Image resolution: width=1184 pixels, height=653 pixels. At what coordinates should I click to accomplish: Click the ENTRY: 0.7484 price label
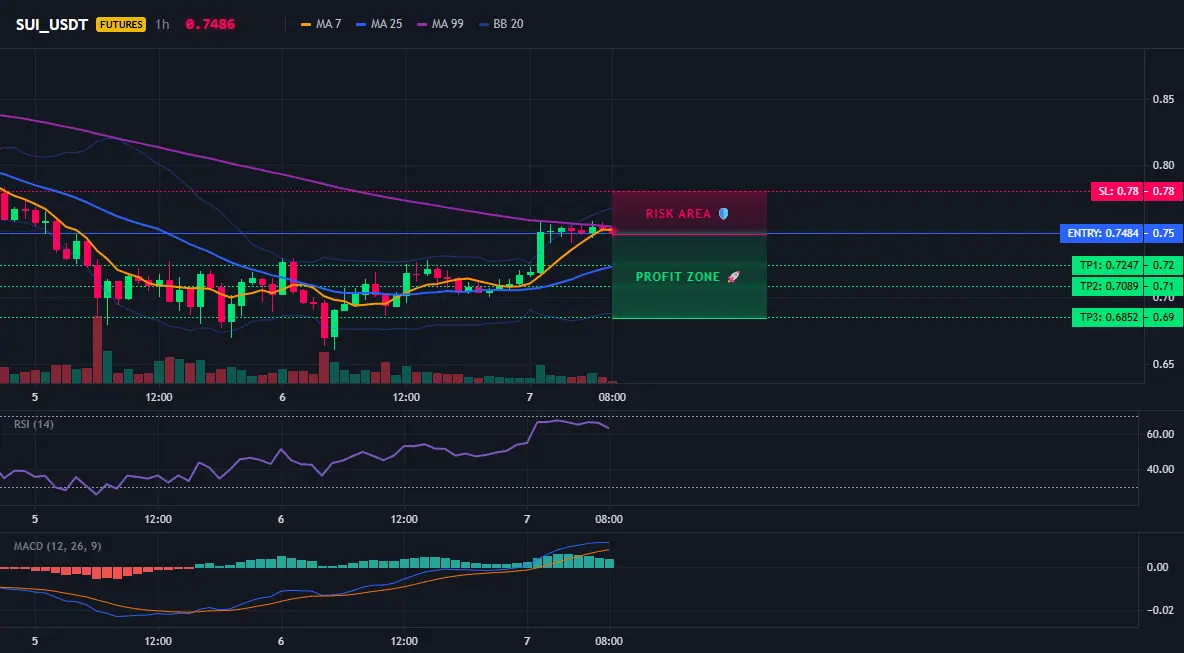point(1102,233)
